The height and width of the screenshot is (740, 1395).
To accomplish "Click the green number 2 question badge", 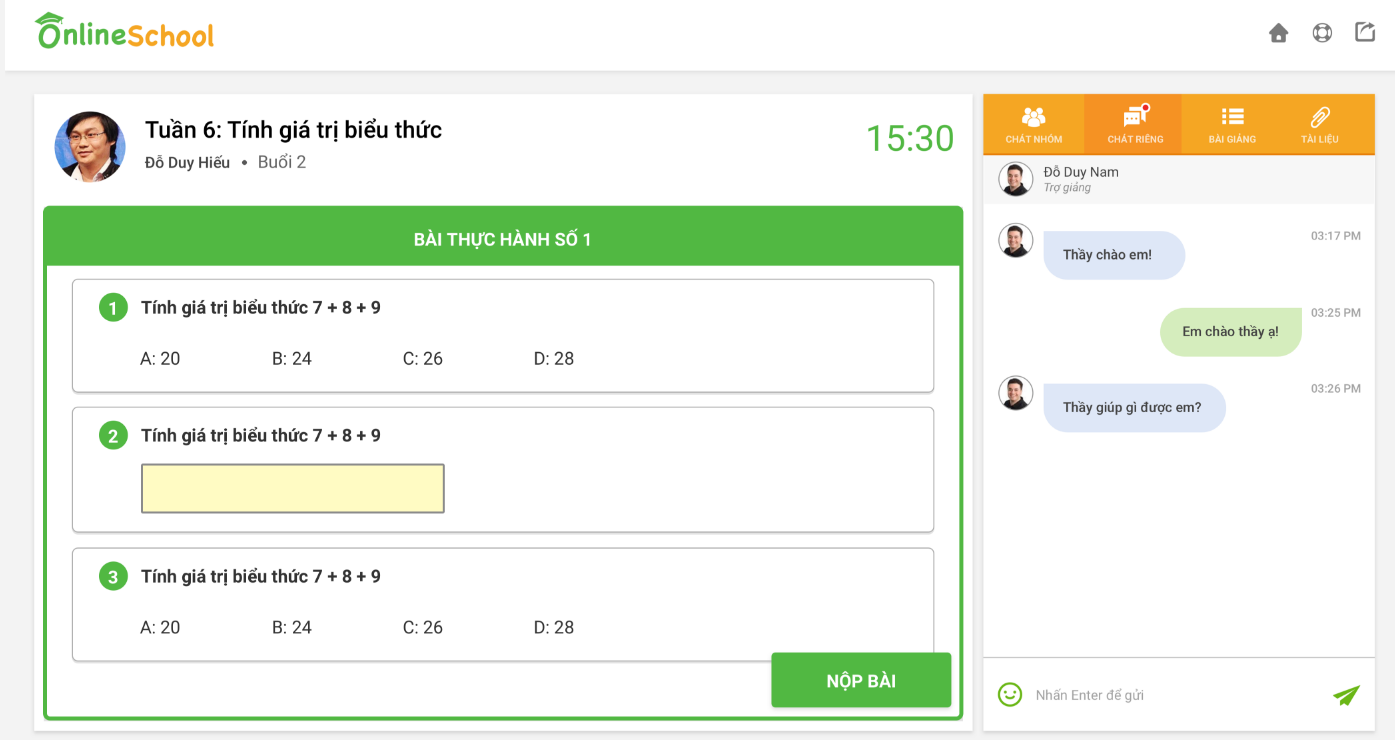I will pyautogui.click(x=113, y=436).
